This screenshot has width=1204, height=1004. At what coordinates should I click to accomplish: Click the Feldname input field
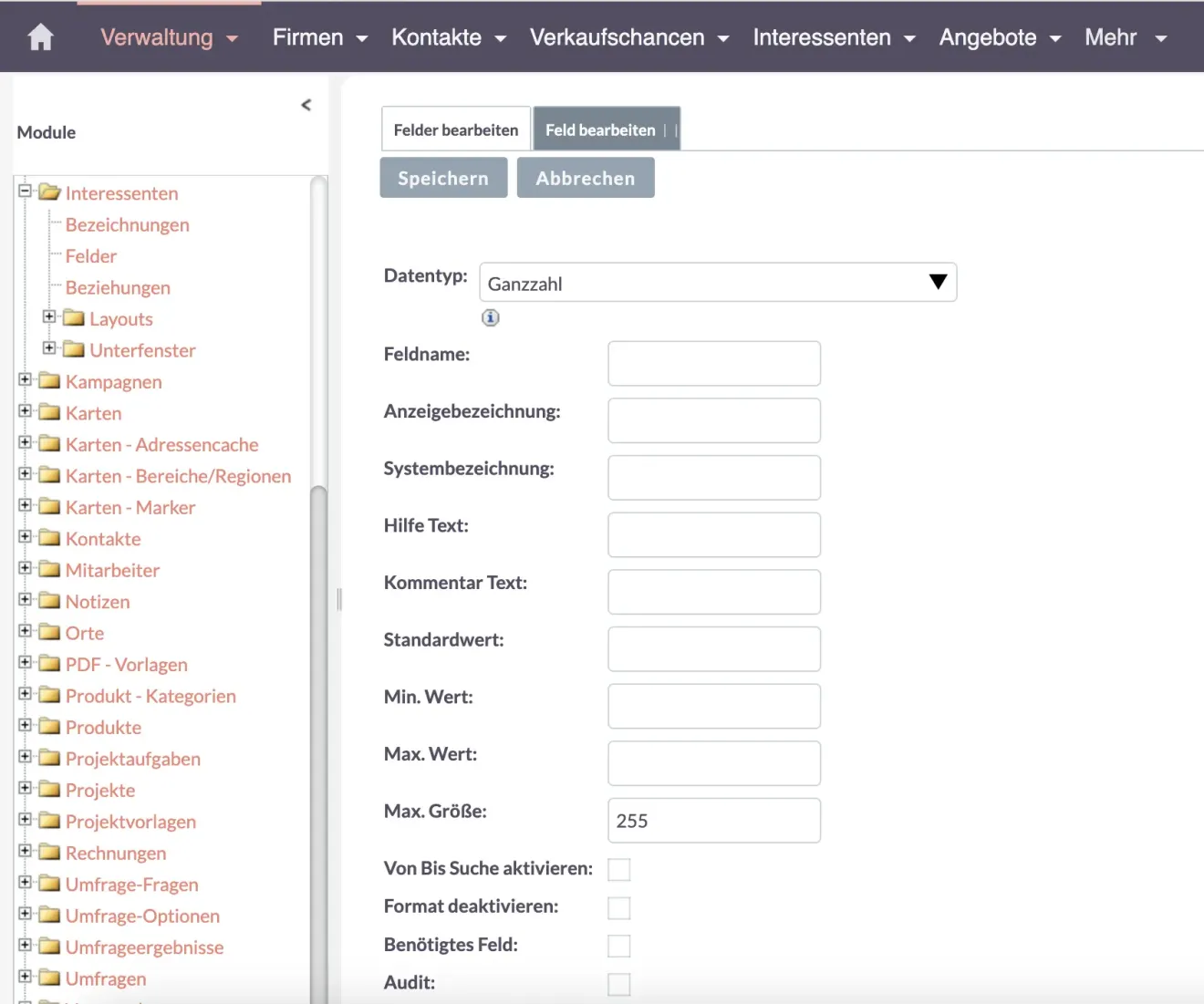point(714,364)
